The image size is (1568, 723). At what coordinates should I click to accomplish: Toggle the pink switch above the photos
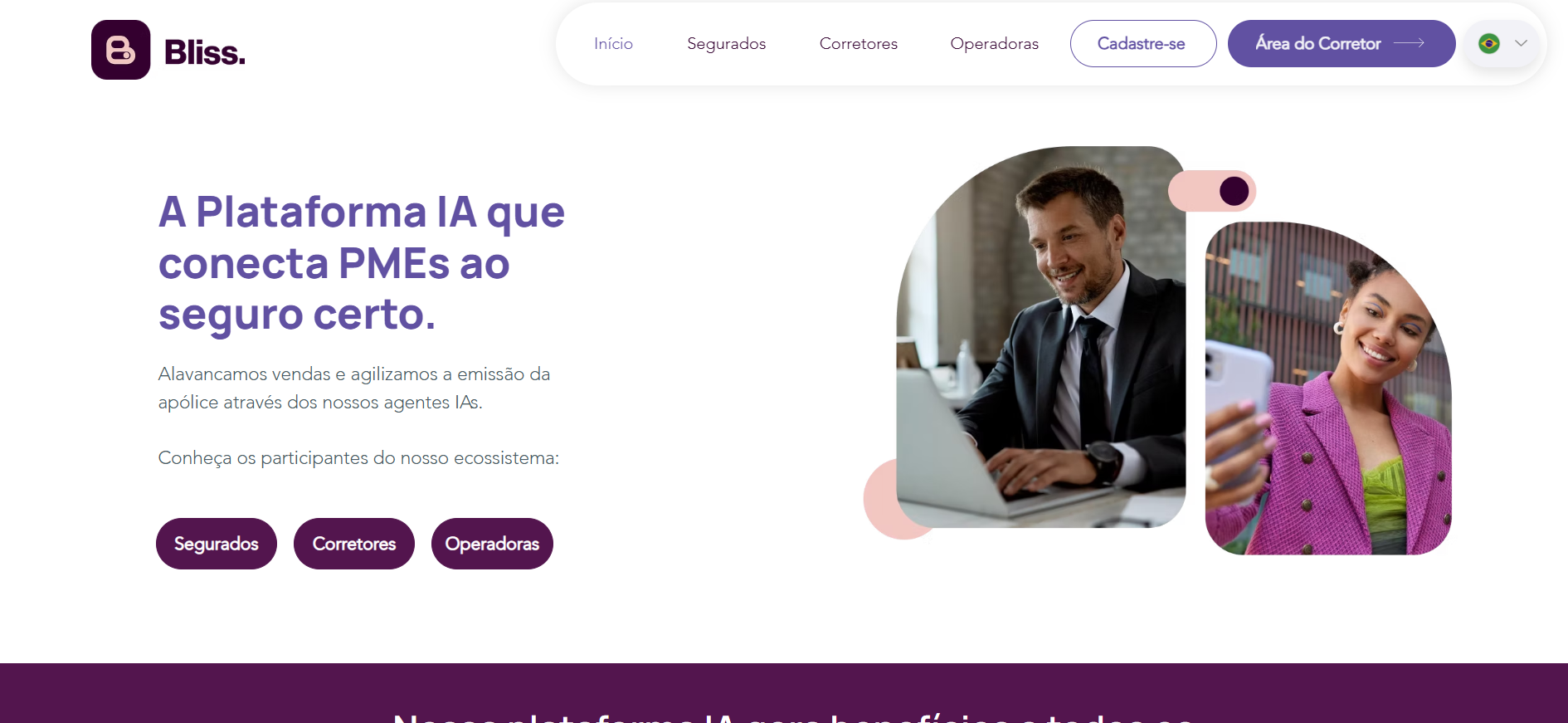click(x=1212, y=191)
